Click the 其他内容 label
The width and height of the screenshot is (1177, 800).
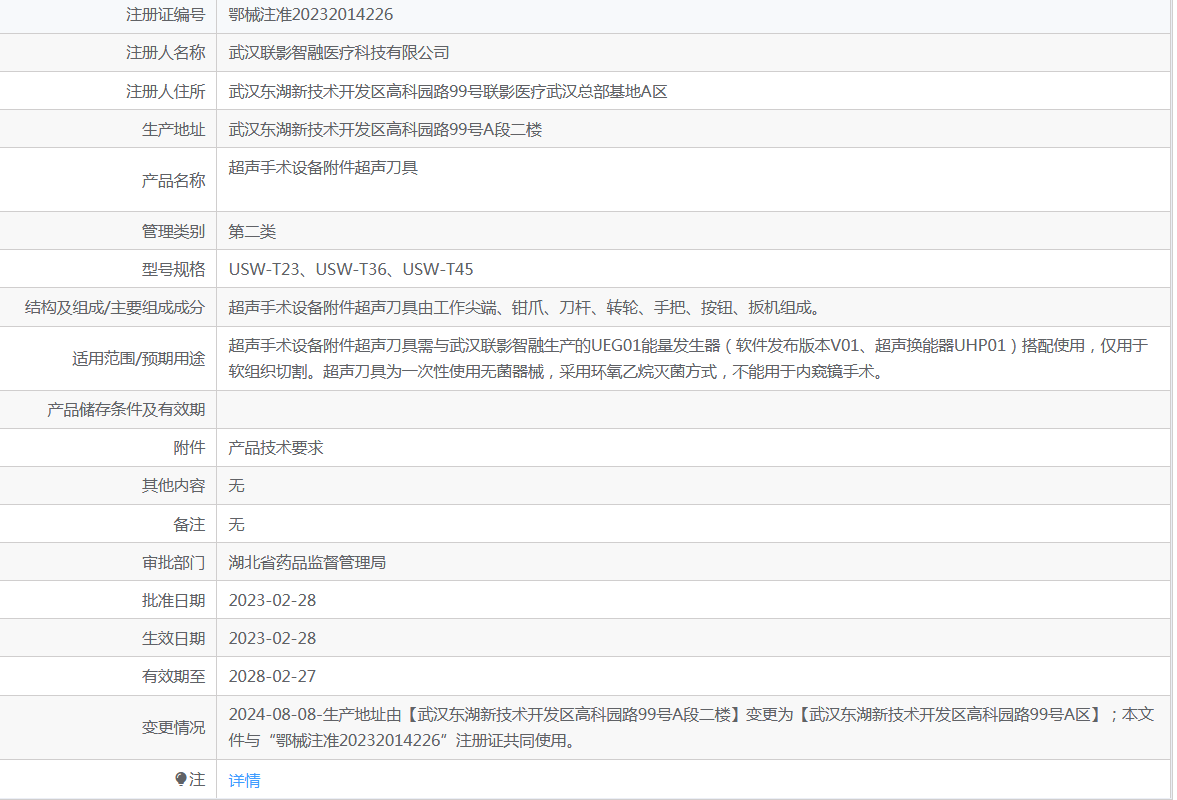coord(173,486)
